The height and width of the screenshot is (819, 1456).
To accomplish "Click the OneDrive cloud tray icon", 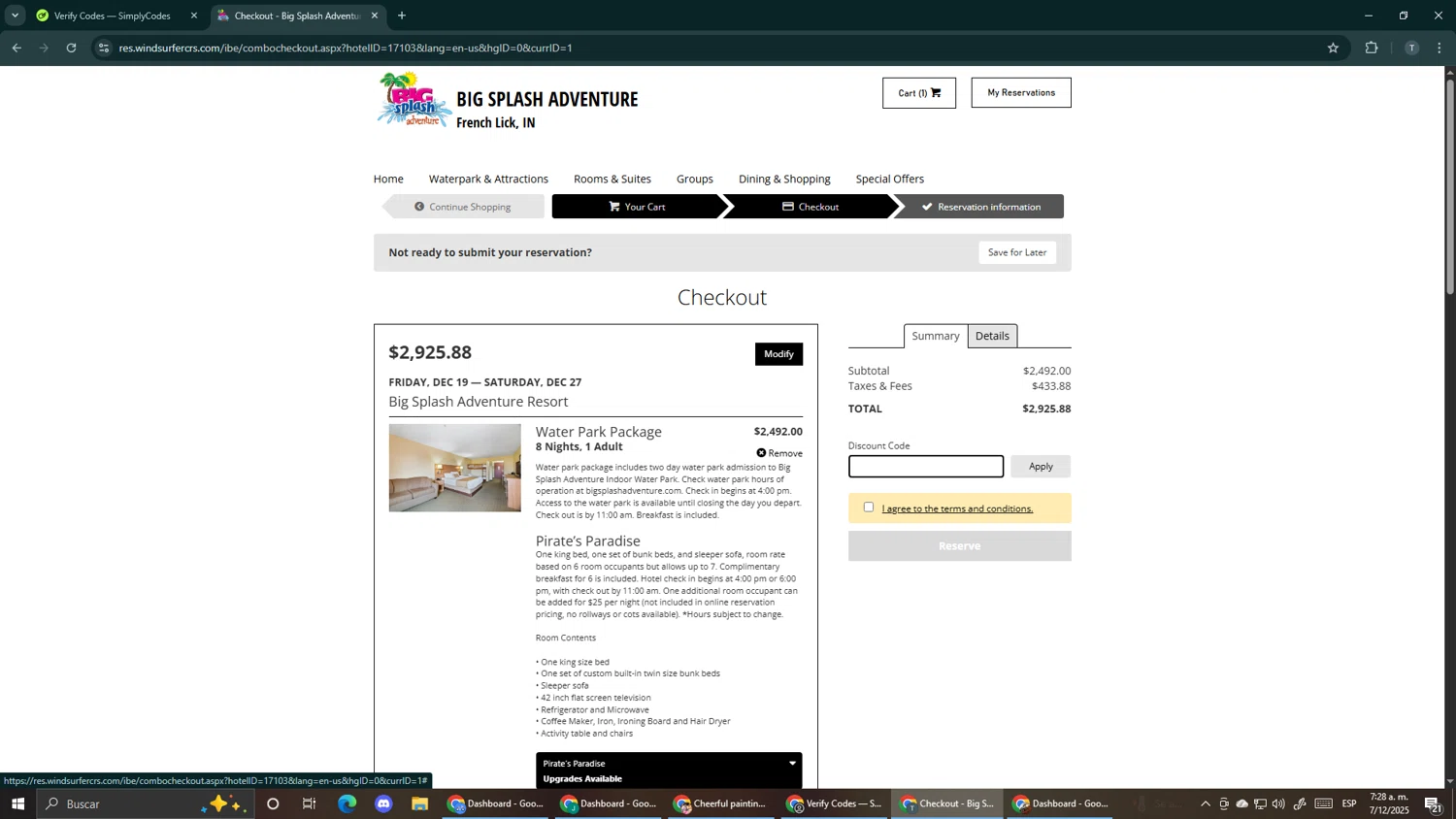I will [x=1241, y=804].
